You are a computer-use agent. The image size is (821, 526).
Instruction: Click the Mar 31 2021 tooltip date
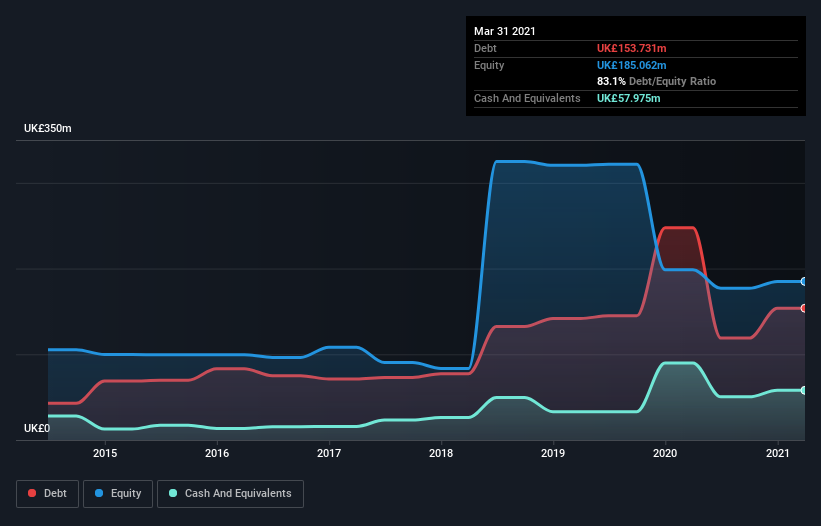click(505, 31)
